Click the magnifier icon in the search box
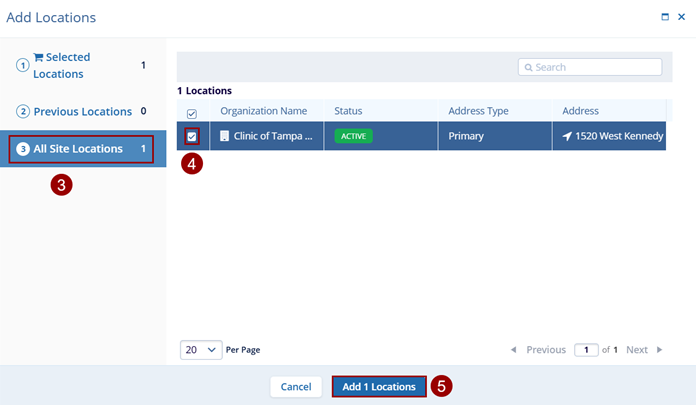The height and width of the screenshot is (405, 696). tap(528, 67)
